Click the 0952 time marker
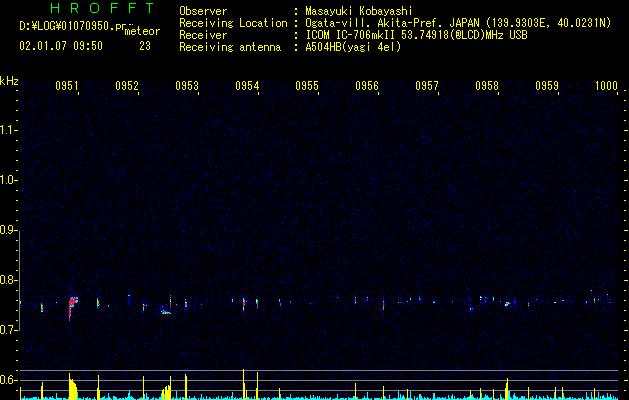This screenshot has width=629, height=400. (127, 86)
